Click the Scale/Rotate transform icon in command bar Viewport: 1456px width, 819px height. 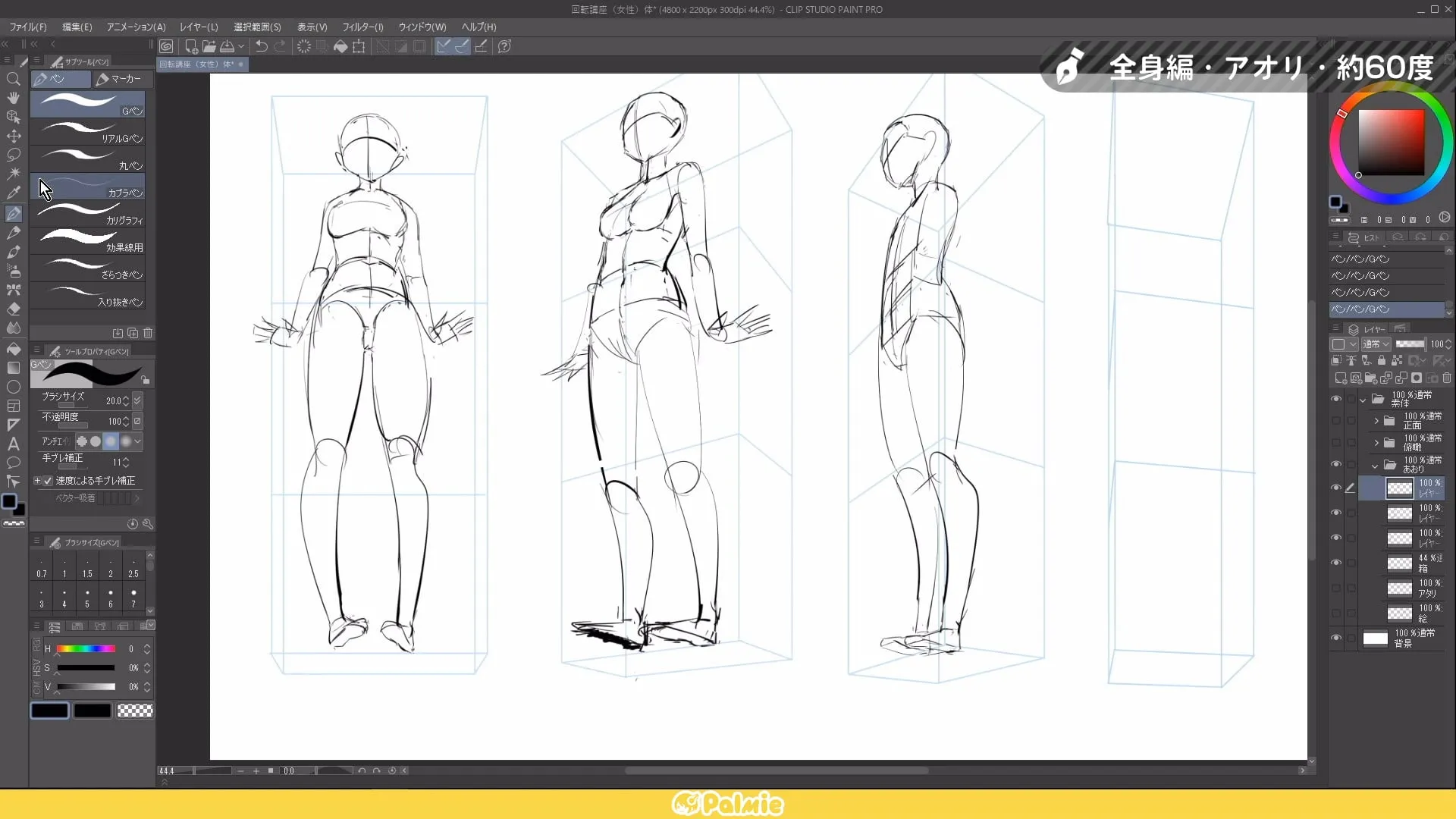coord(359,46)
